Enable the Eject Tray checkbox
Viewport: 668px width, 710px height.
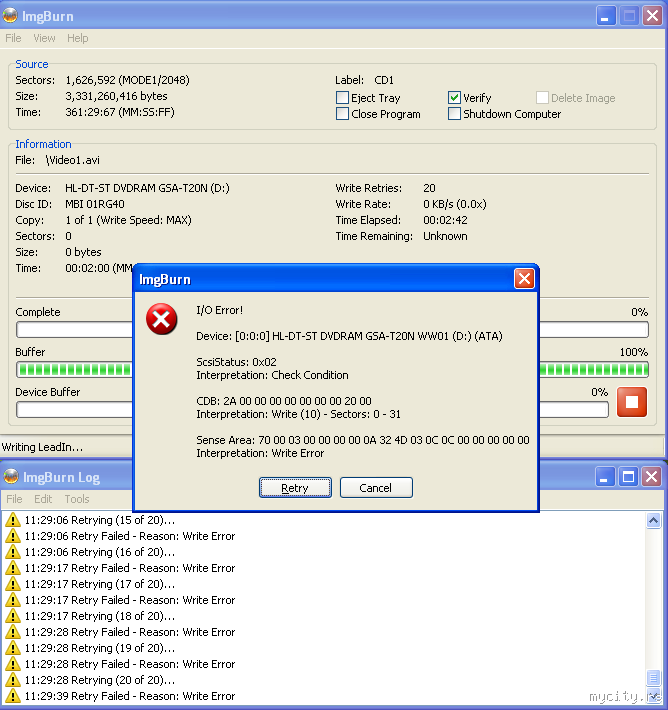pyautogui.click(x=342, y=98)
